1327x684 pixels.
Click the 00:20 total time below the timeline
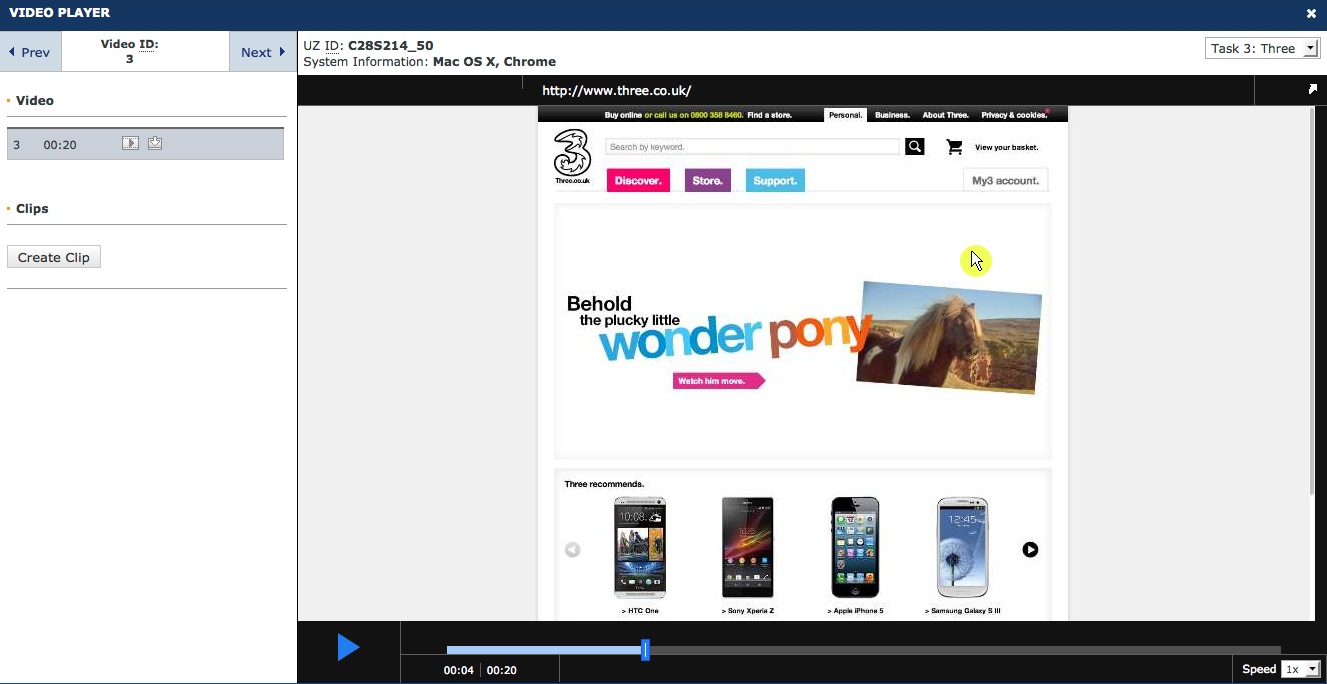point(502,670)
